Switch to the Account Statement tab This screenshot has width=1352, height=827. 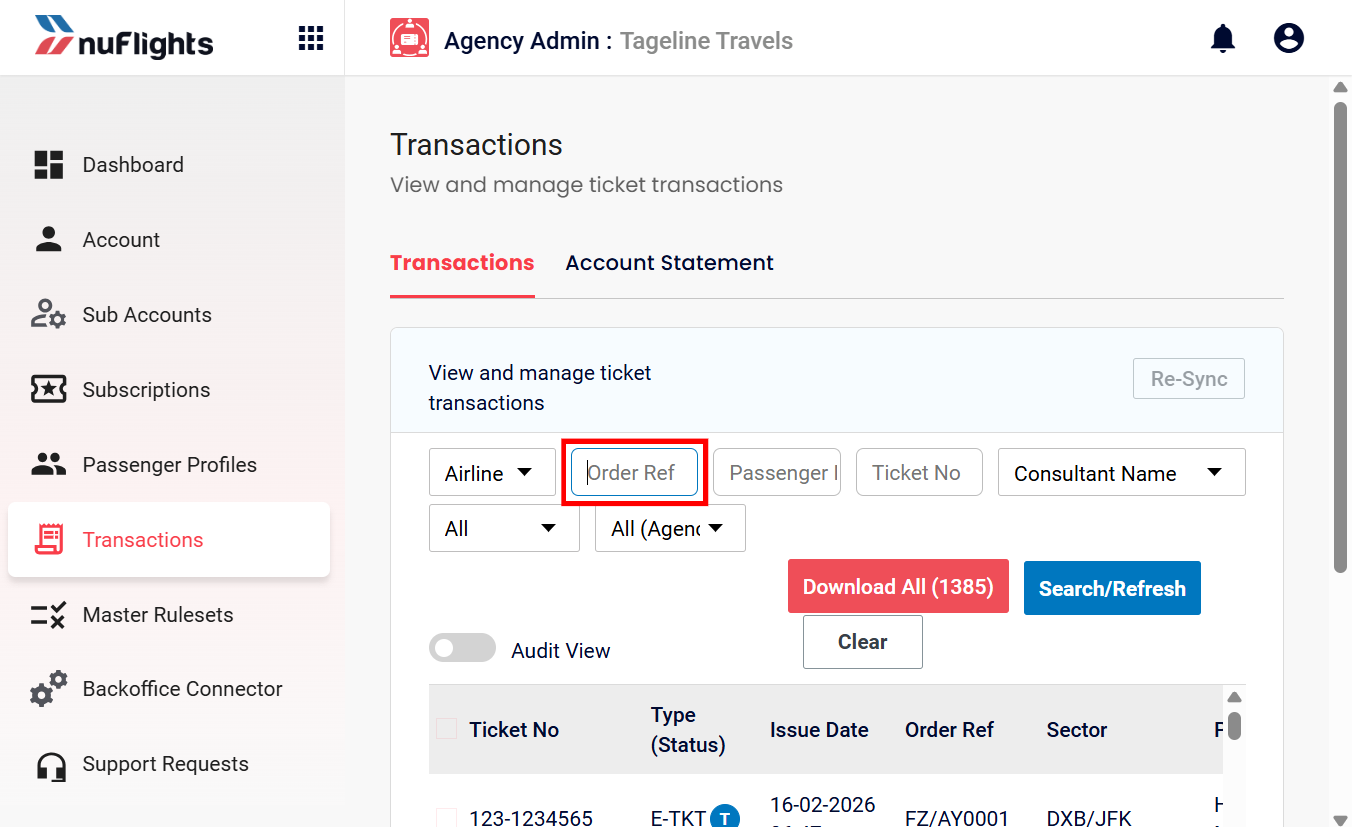coord(669,263)
